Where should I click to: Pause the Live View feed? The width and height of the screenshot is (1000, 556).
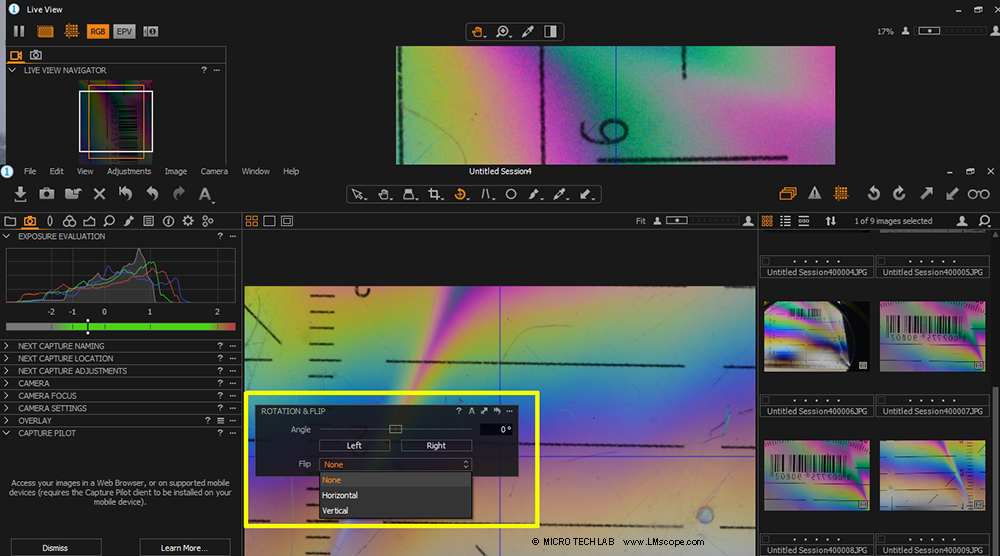tap(19, 32)
